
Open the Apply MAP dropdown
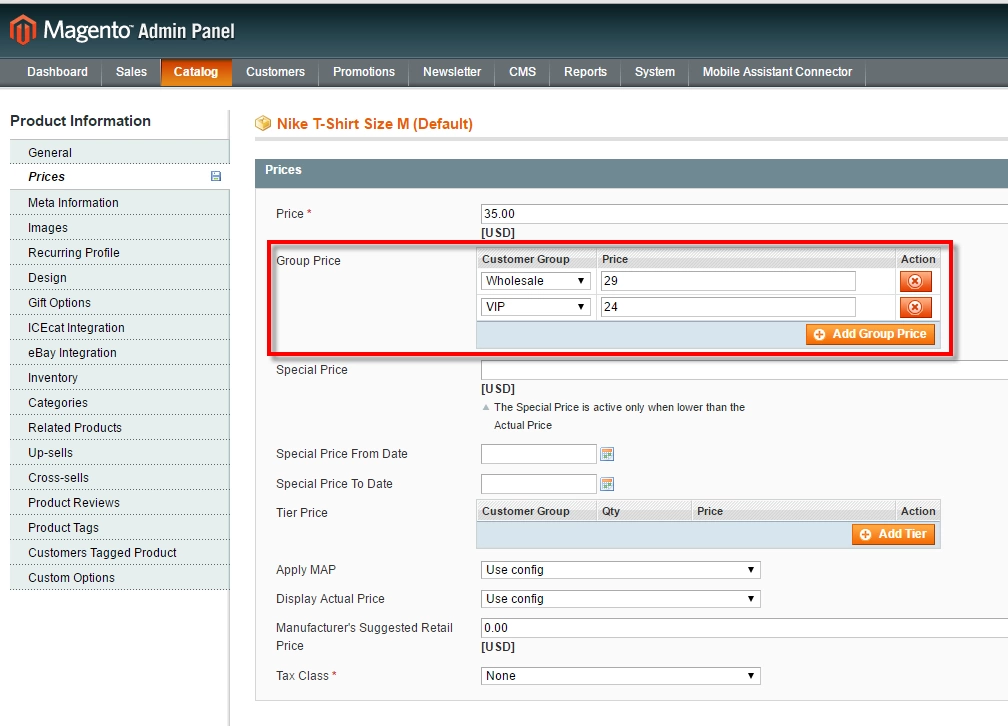[620, 570]
